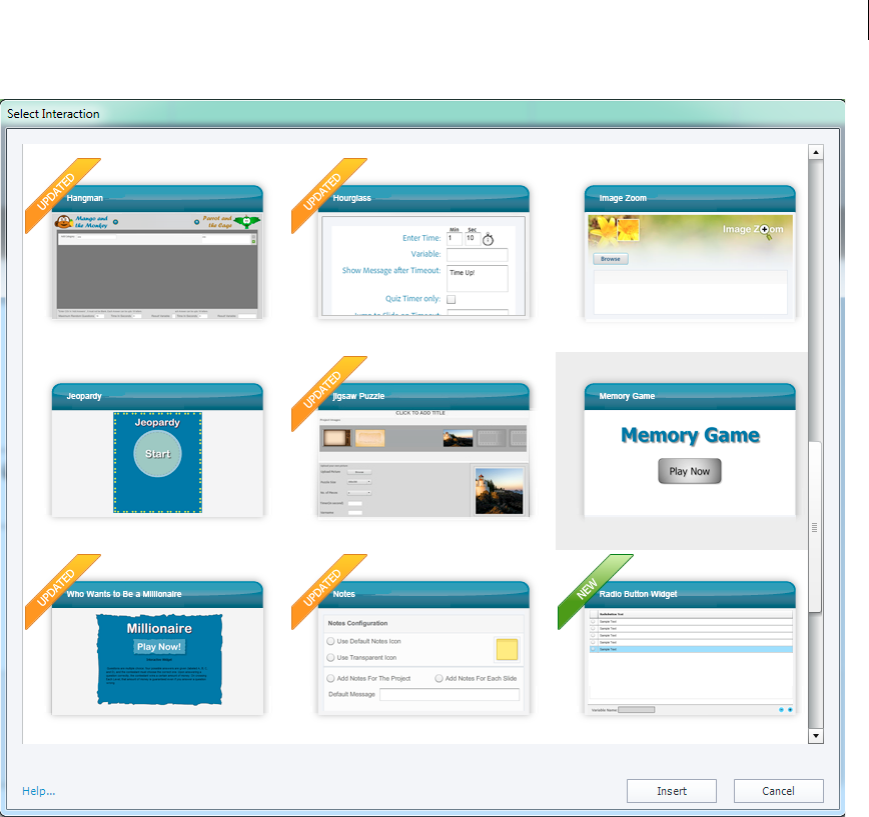Click the Jeopardy Start circle

pyautogui.click(x=157, y=453)
